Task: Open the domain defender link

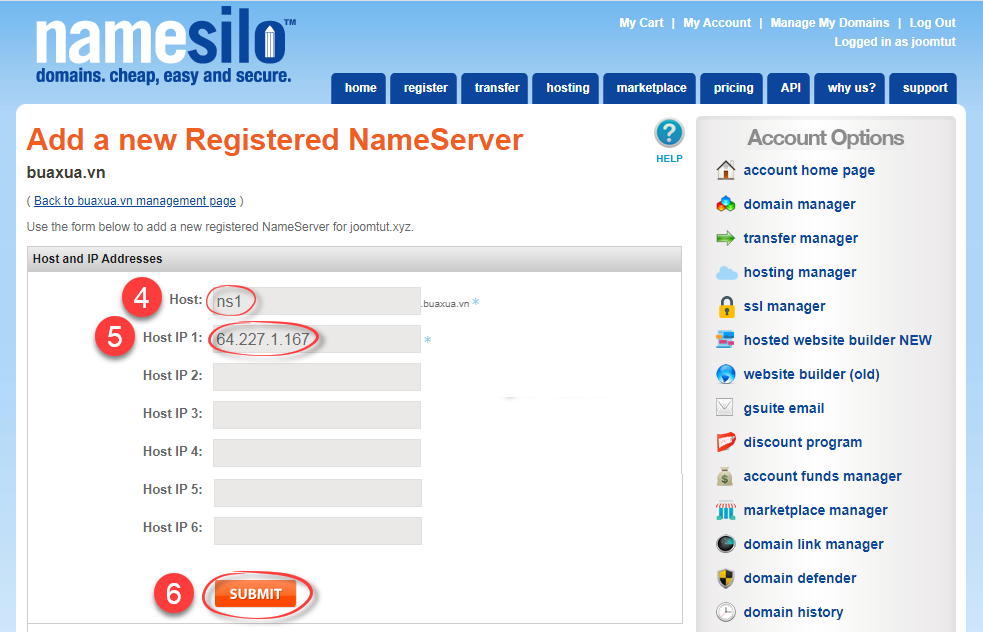Action: (x=800, y=578)
